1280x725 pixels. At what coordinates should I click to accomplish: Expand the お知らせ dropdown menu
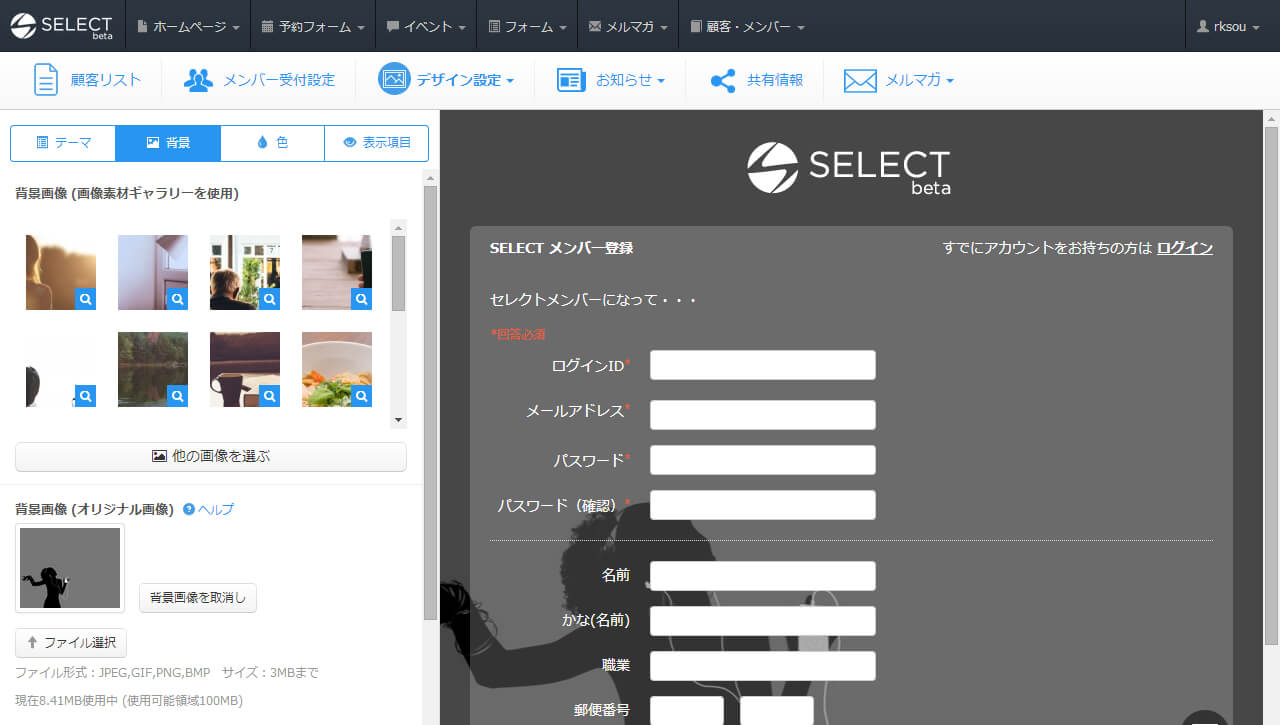[611, 80]
